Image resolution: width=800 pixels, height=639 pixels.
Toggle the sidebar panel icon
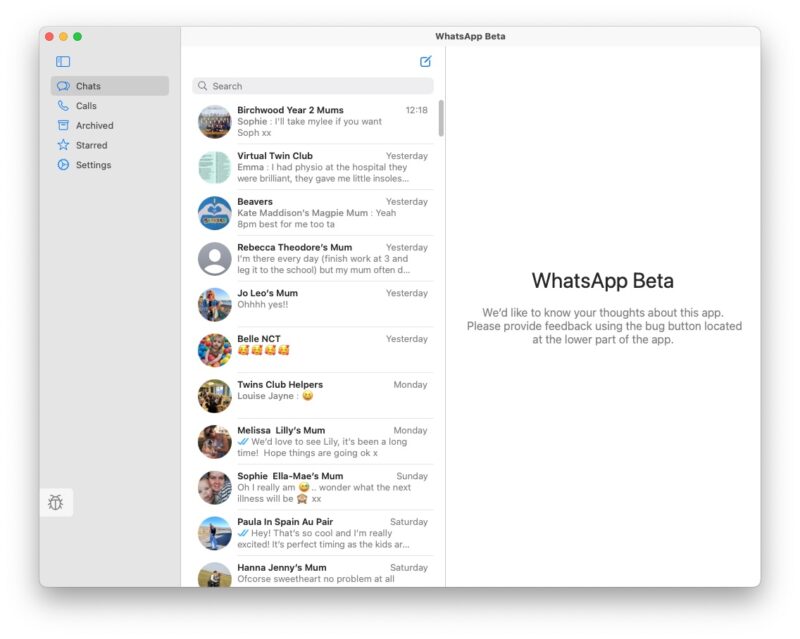pyautogui.click(x=63, y=62)
